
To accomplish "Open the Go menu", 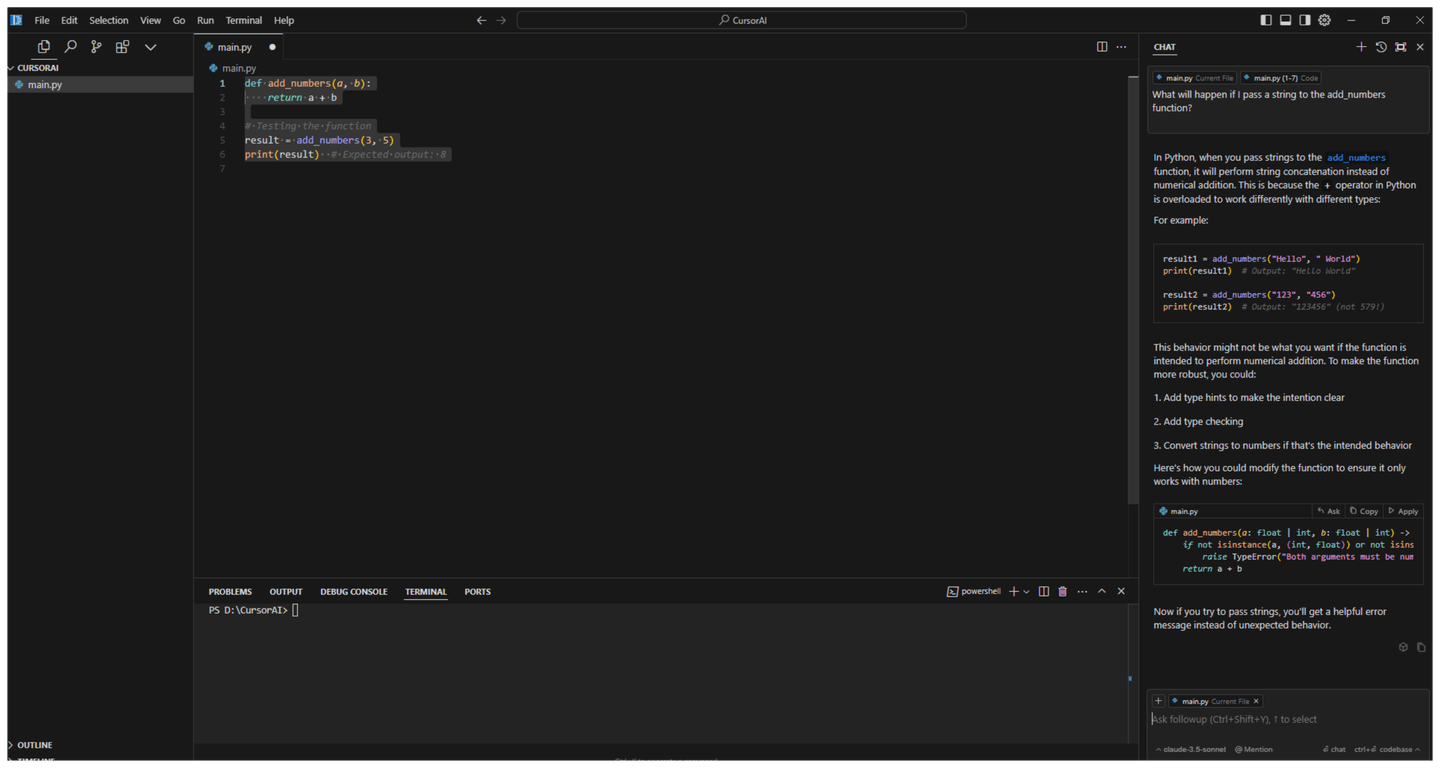I will 179,20.
